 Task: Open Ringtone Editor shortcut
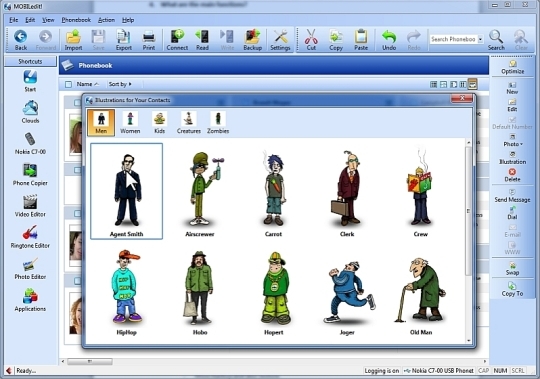click(30, 237)
